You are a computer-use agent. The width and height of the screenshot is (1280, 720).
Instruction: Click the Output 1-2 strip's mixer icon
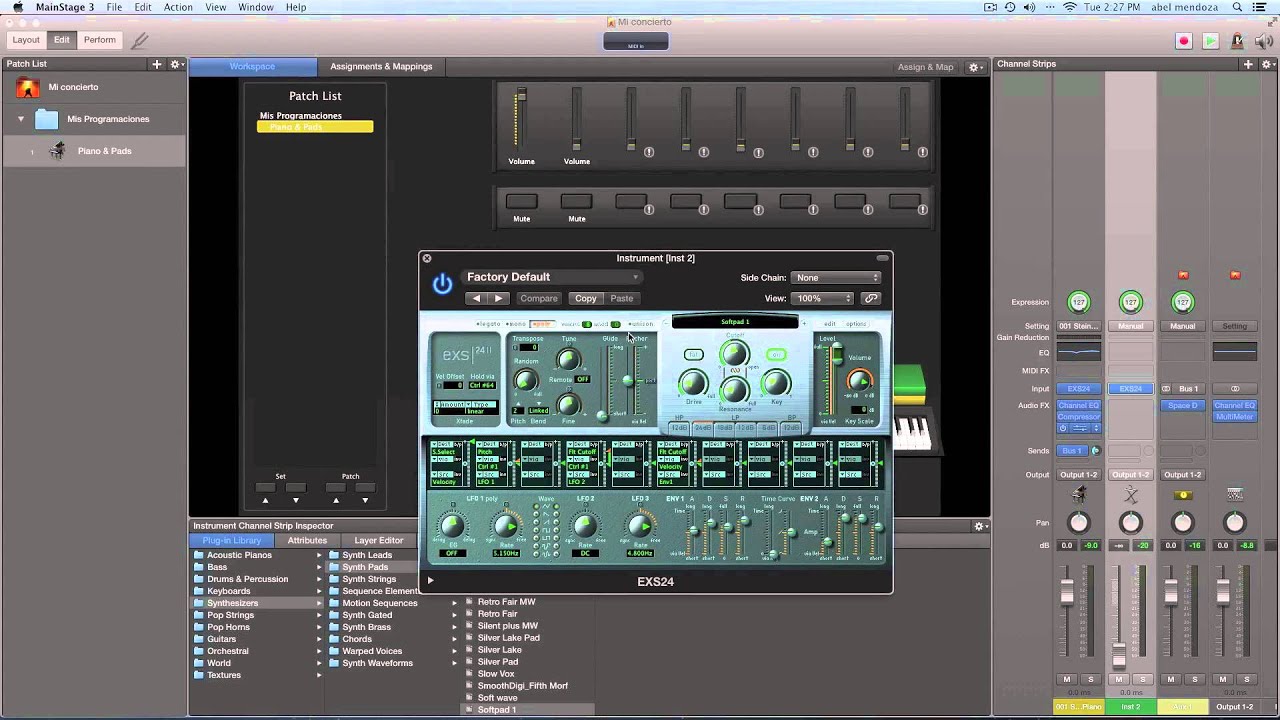pos(1235,495)
